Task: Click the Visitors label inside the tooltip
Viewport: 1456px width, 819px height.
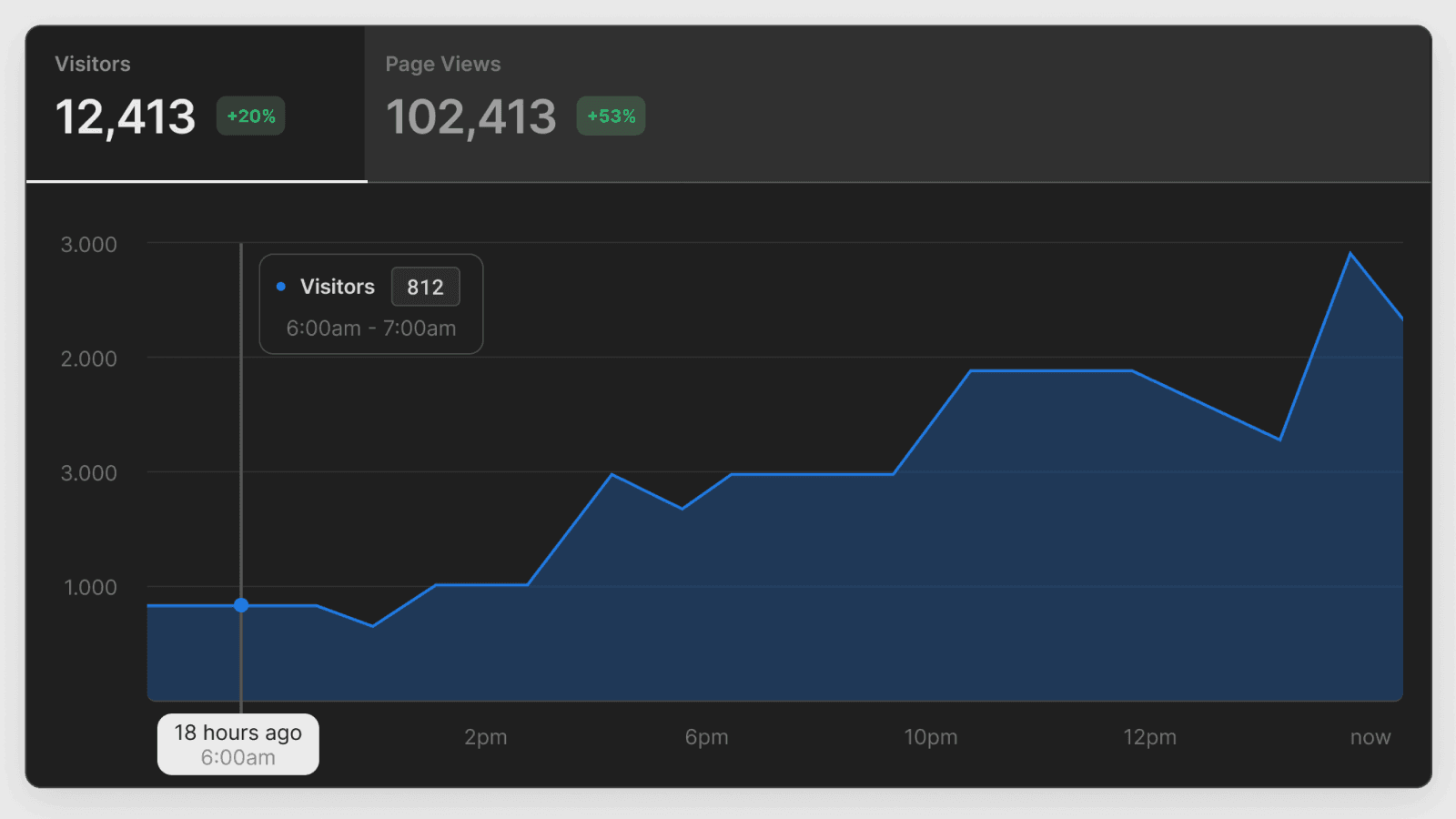Action: click(338, 287)
